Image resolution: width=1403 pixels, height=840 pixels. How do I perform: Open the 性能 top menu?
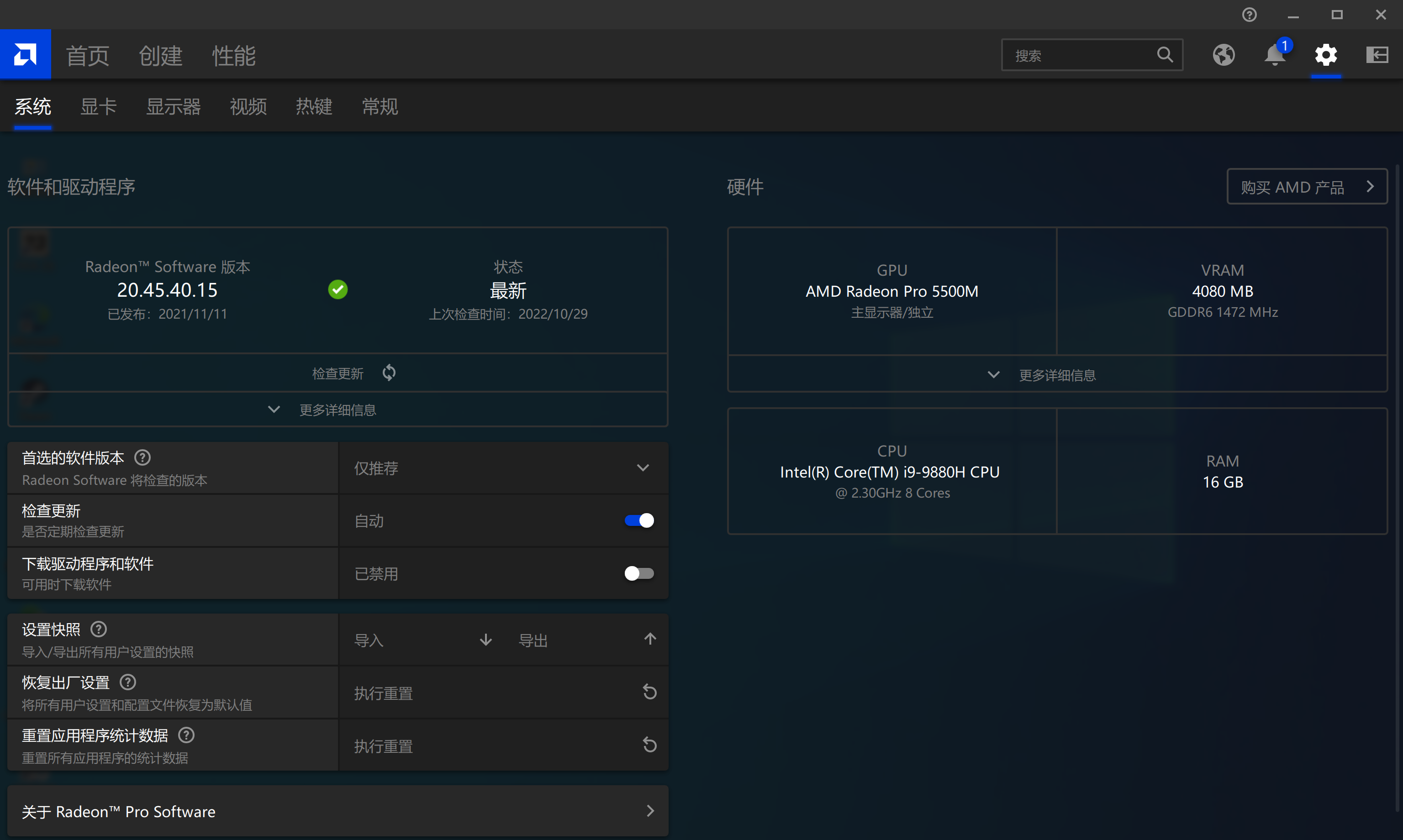pos(233,56)
